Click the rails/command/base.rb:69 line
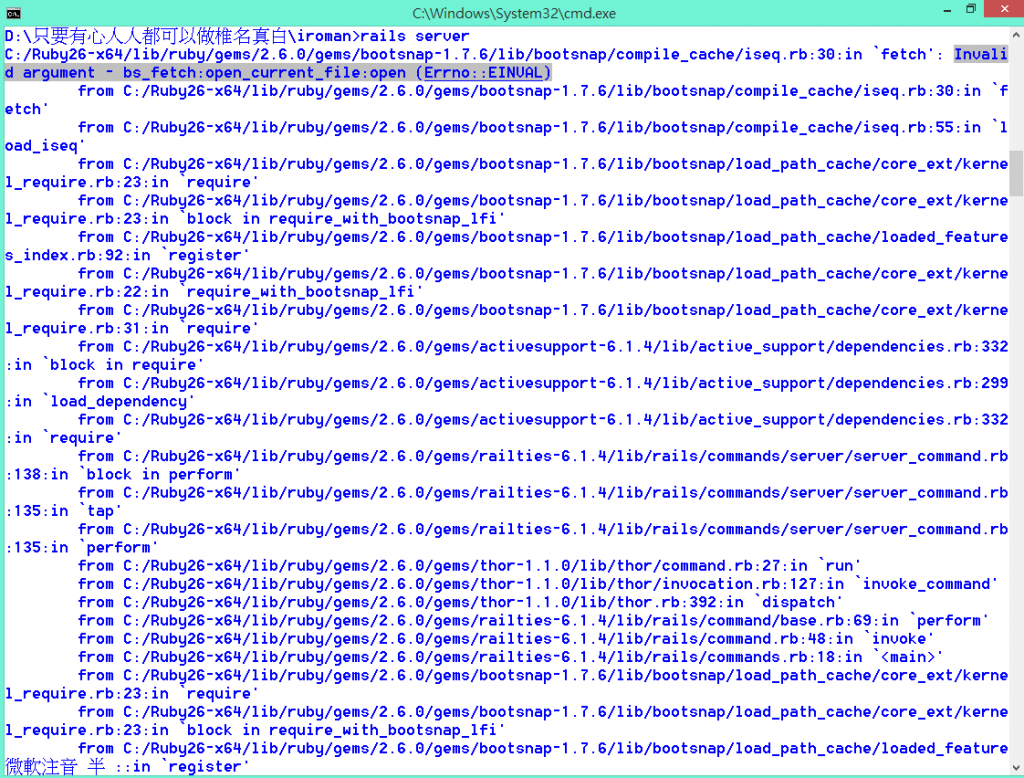1024x778 pixels. coord(533,621)
